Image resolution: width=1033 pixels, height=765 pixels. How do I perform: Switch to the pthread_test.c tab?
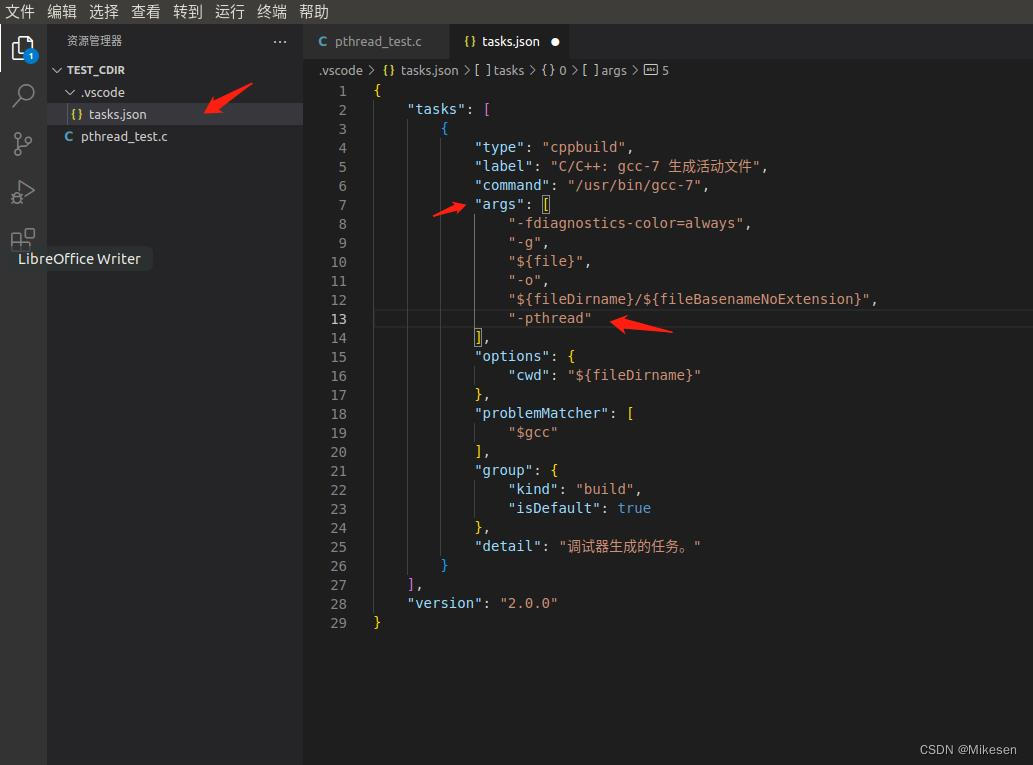coord(378,41)
